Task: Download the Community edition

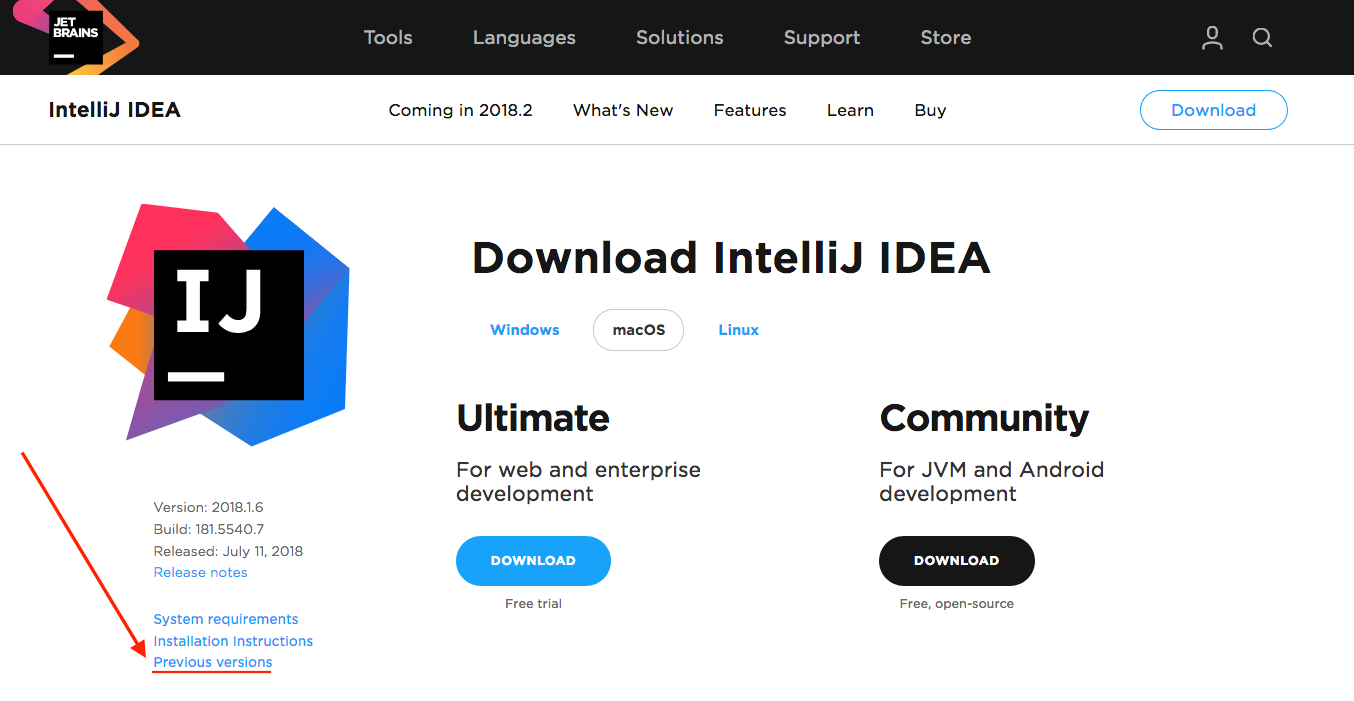Action: (x=956, y=561)
